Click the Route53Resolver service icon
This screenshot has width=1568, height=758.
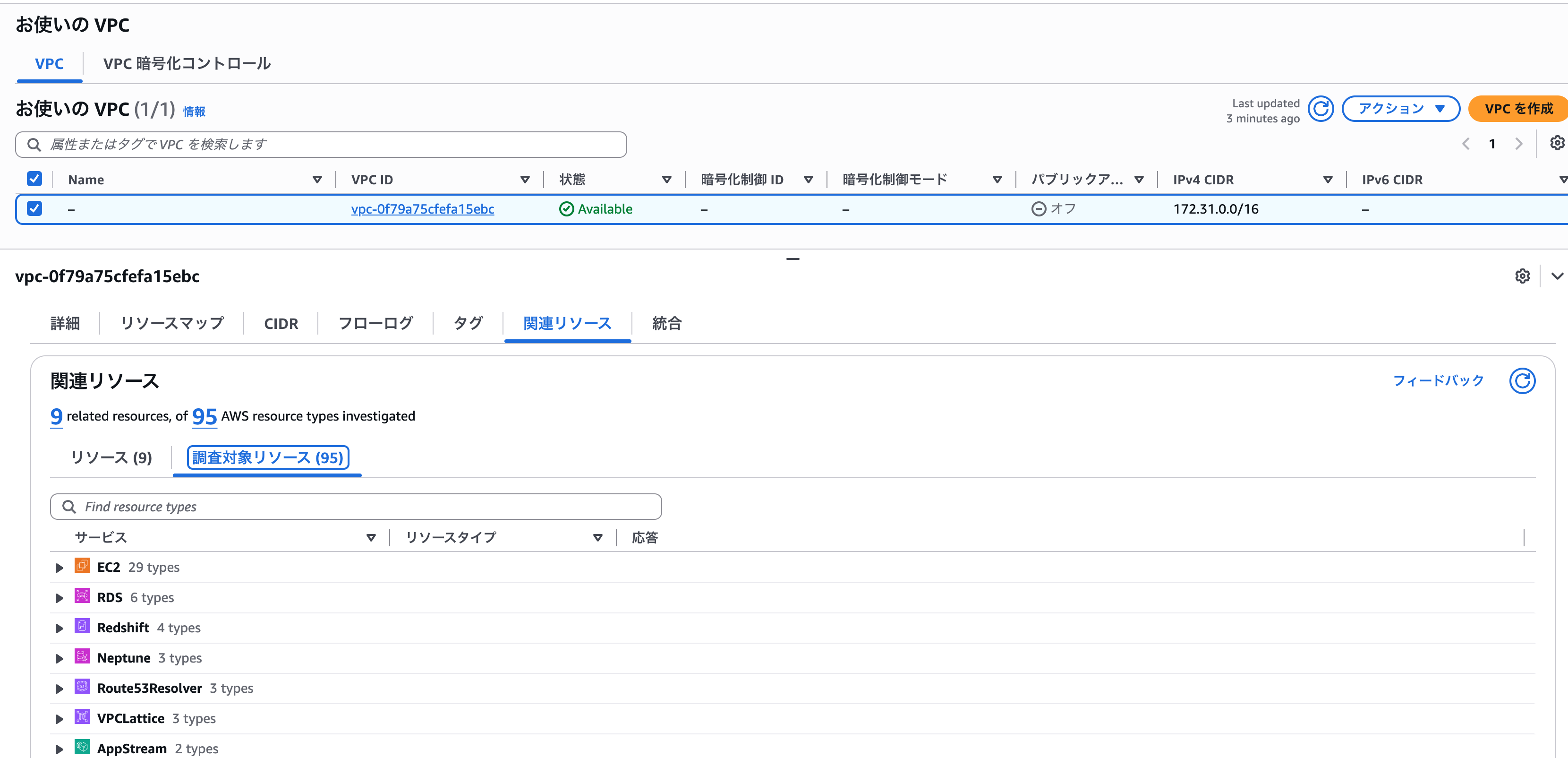pos(82,687)
